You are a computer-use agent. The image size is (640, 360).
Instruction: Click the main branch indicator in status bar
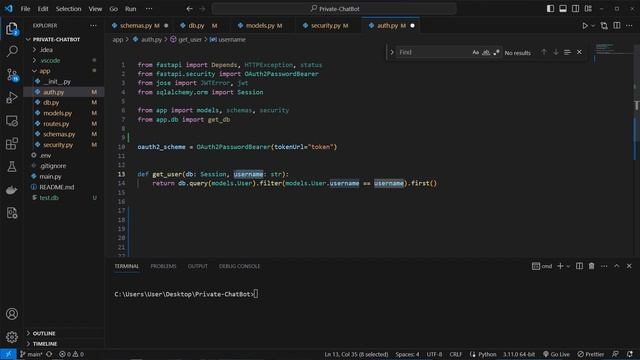[x=31, y=354]
